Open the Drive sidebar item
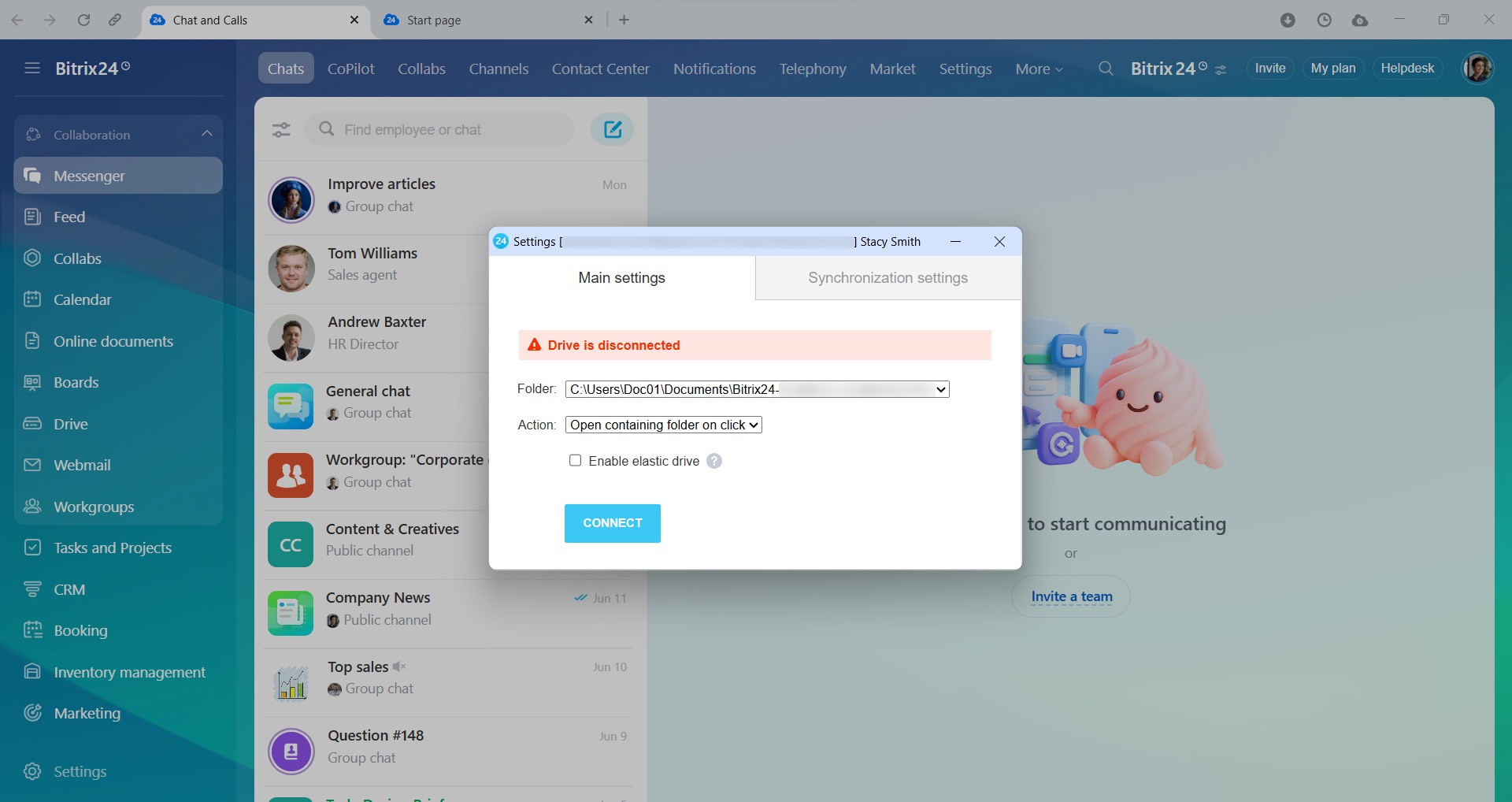The height and width of the screenshot is (802, 1512). click(70, 424)
